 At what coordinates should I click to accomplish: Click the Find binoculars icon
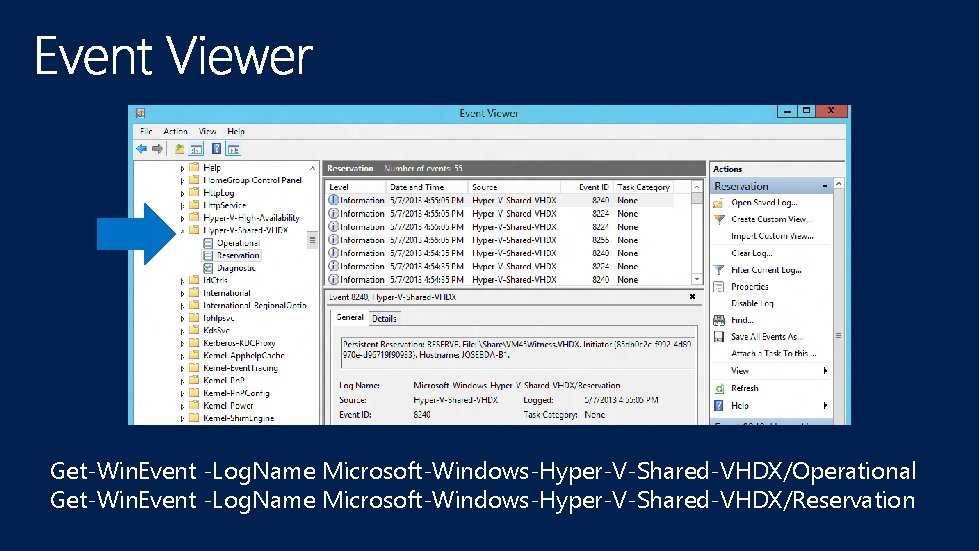(719, 319)
